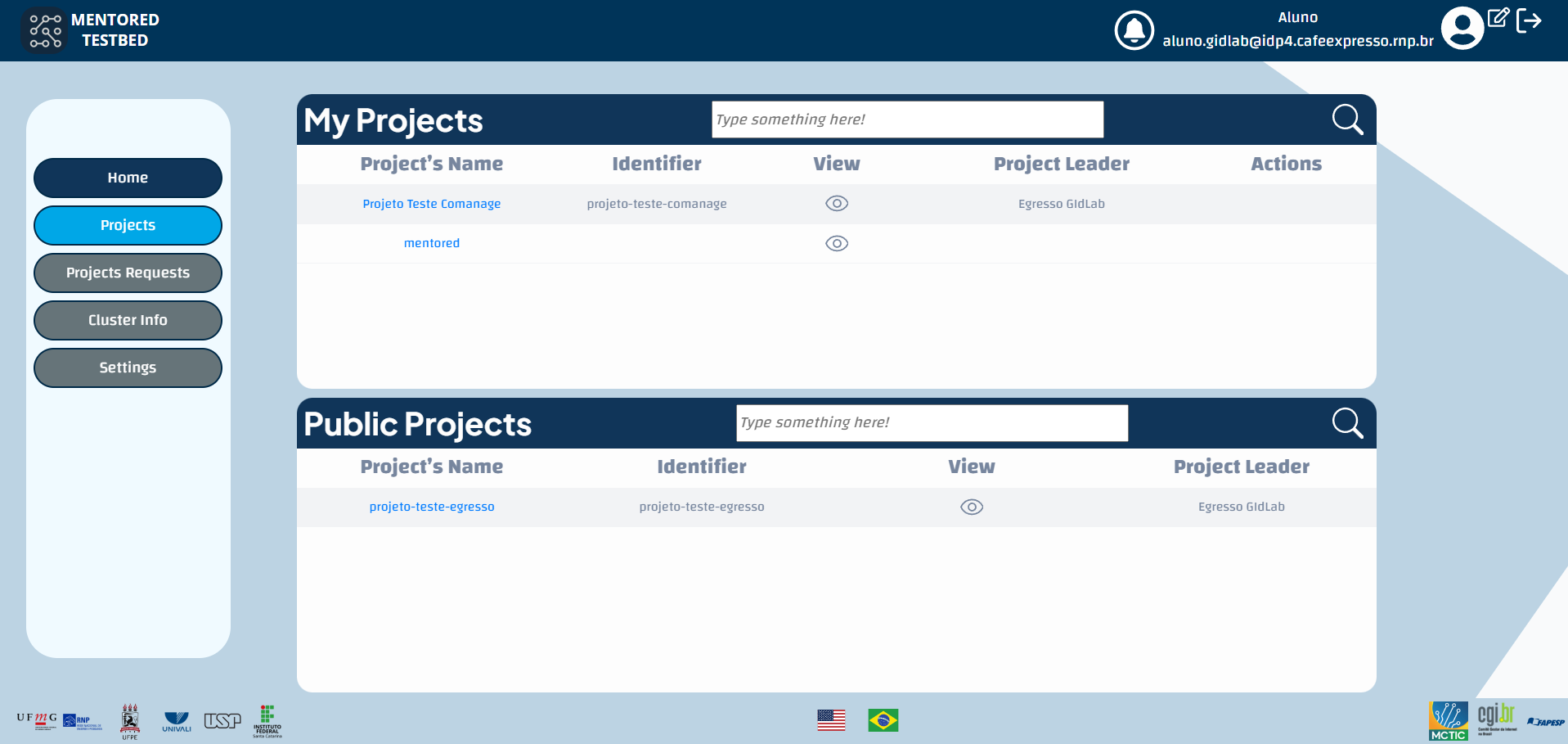Image resolution: width=1568 pixels, height=744 pixels.
Task: Open the Projeto Teste Comanage project link
Action: 431,203
